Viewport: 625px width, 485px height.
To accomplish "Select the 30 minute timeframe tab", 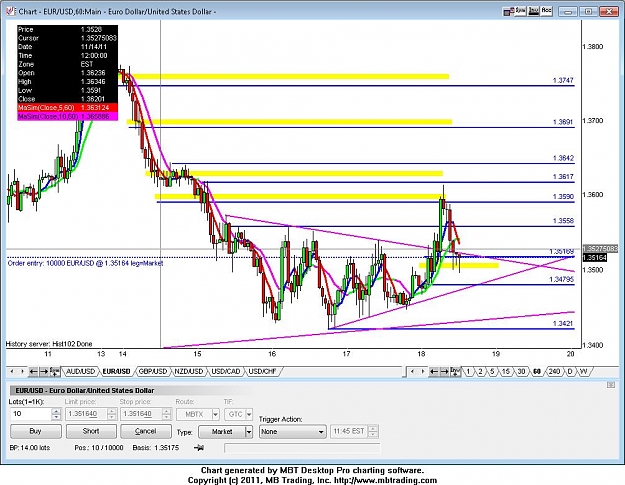I will pos(521,371).
